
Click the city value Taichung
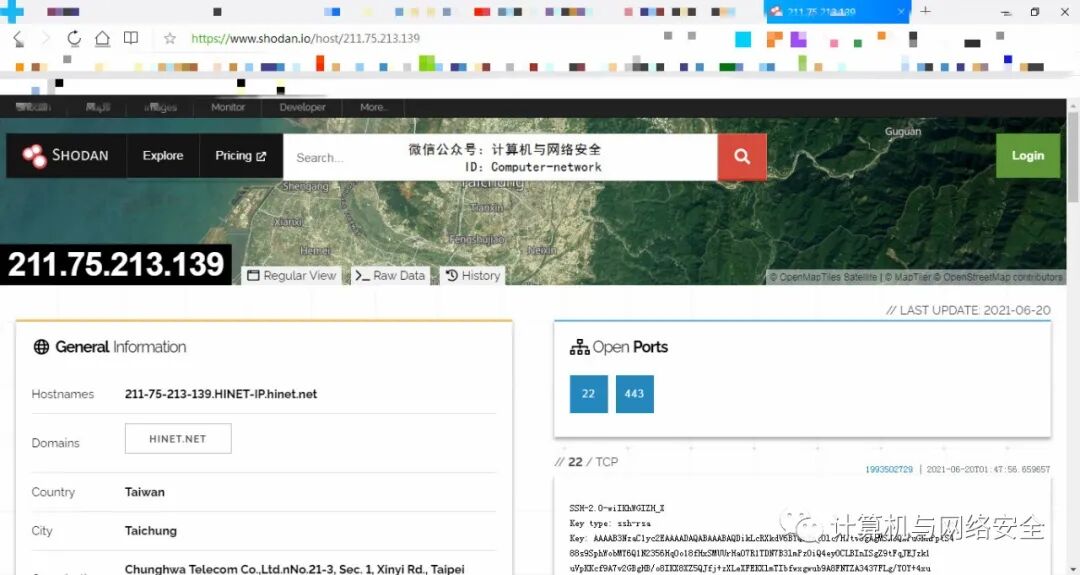click(x=151, y=530)
